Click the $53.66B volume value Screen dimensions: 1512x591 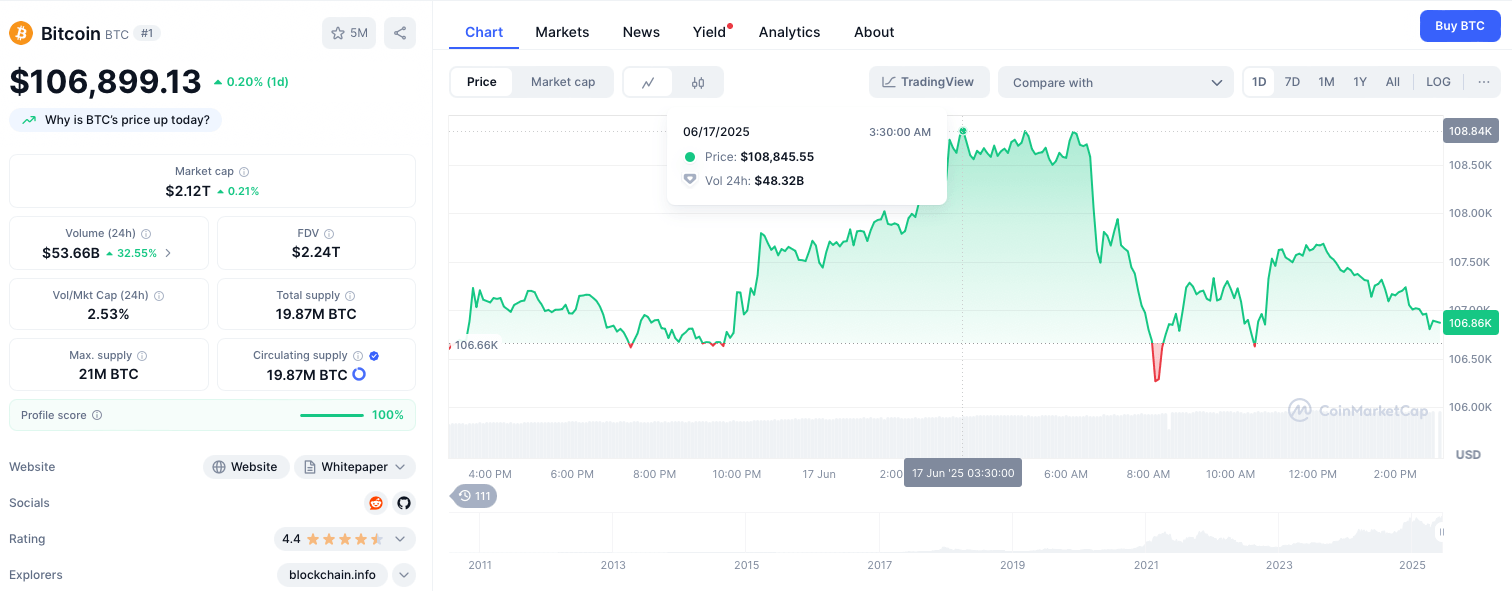71,253
